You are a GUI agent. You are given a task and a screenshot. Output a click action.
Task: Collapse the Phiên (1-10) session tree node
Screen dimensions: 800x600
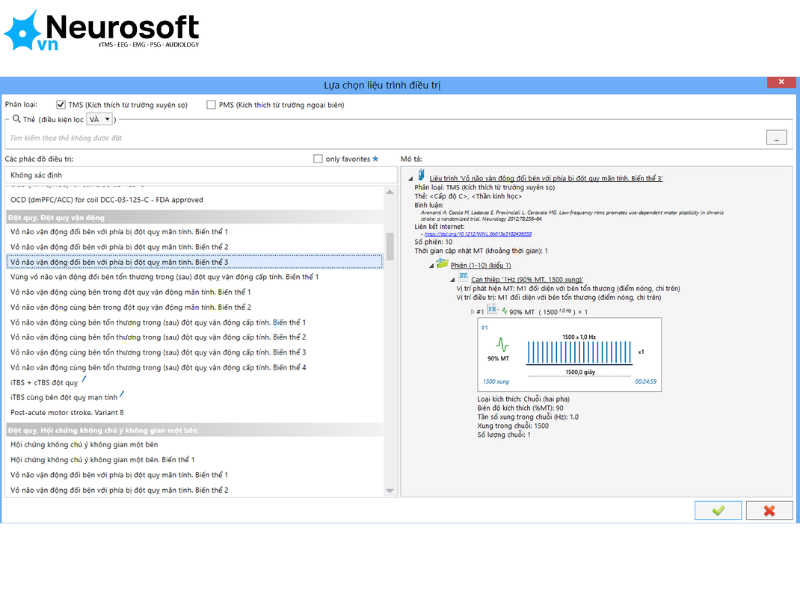431,265
